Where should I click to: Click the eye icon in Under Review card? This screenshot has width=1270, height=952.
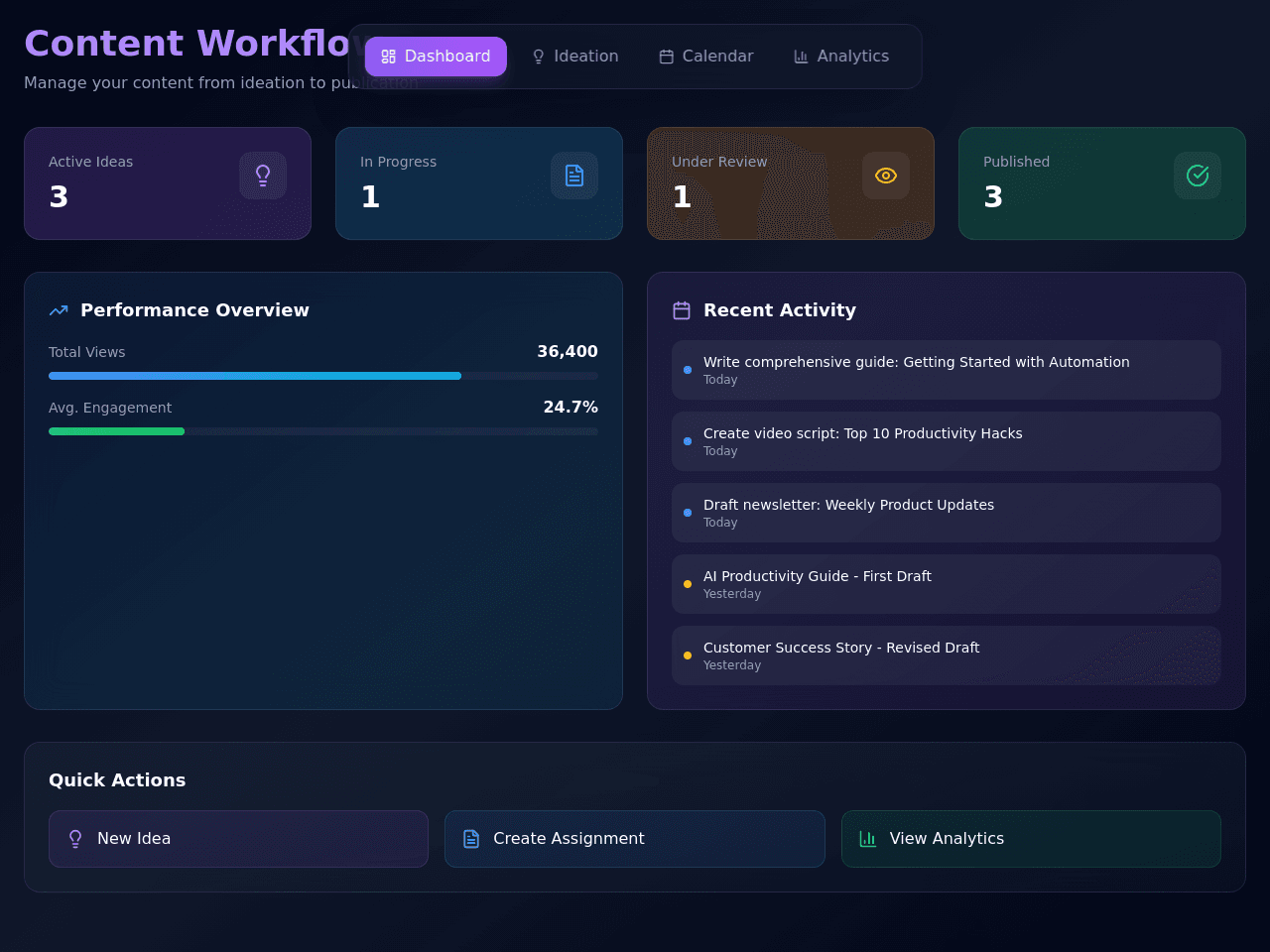[886, 176]
